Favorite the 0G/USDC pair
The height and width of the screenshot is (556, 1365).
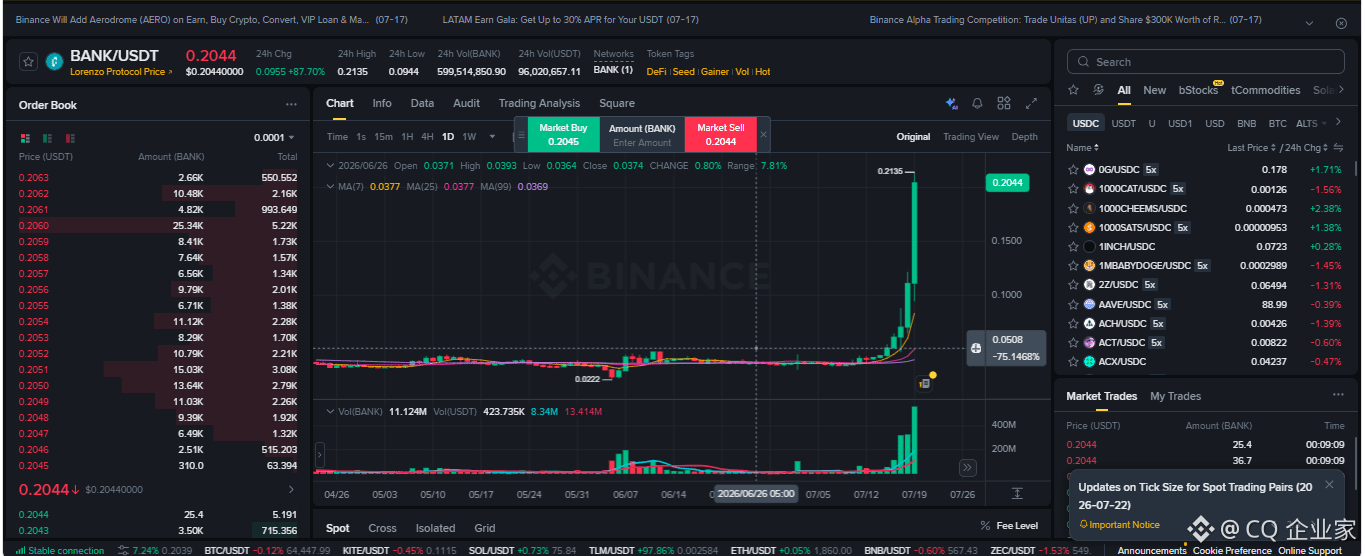click(x=1073, y=170)
